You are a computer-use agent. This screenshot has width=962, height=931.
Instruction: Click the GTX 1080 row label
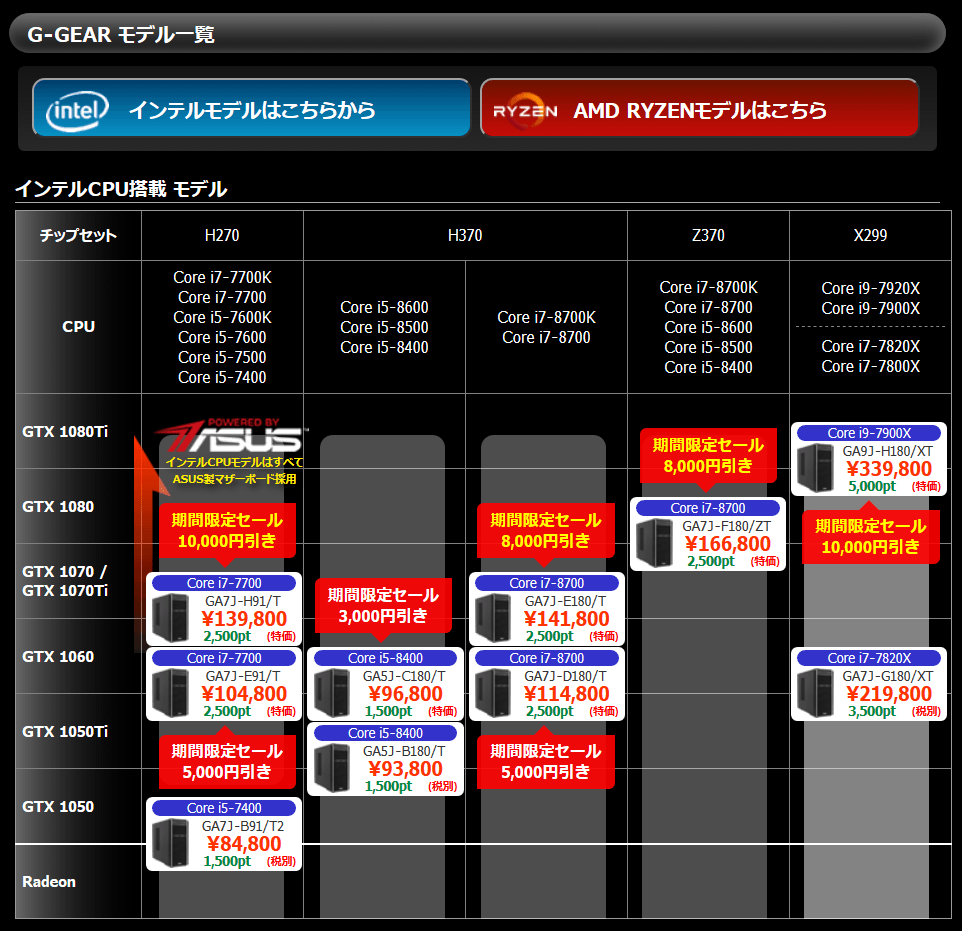[x=58, y=506]
